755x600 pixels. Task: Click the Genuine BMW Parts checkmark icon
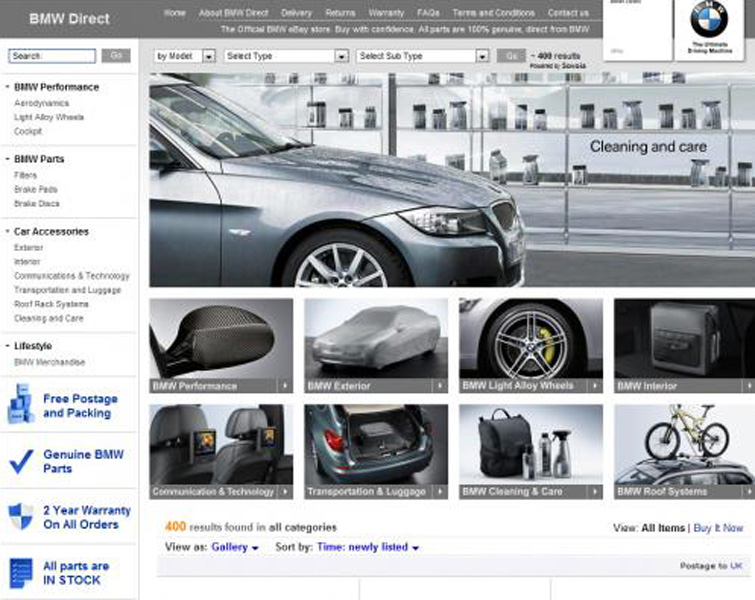point(20,461)
